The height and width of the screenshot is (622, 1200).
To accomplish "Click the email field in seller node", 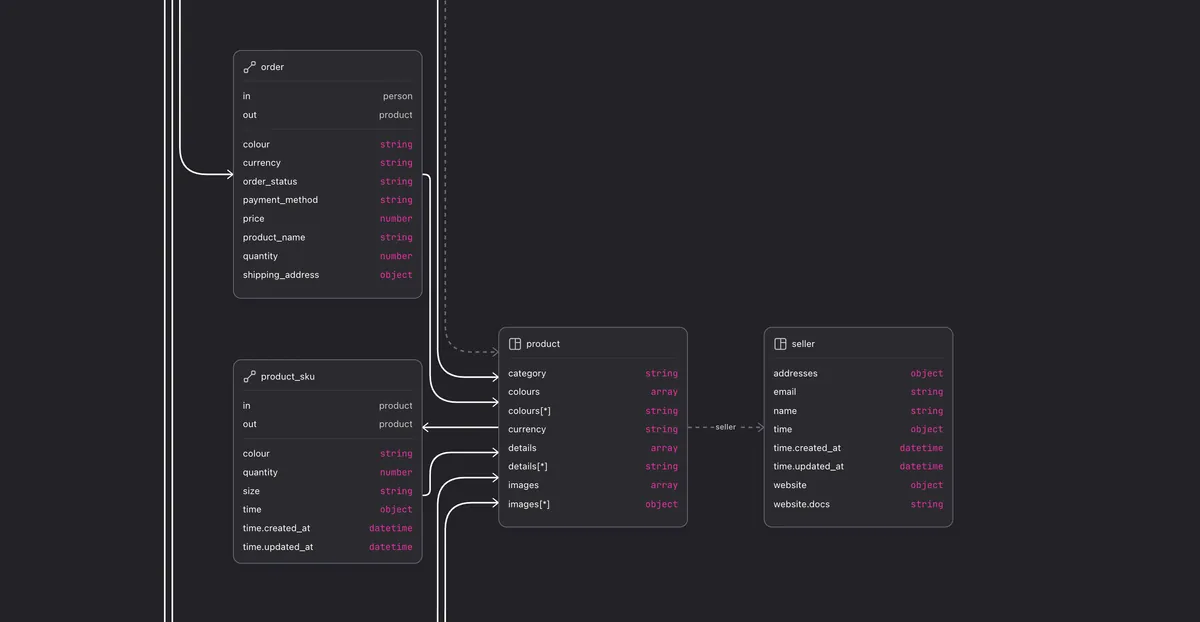I will point(858,392).
